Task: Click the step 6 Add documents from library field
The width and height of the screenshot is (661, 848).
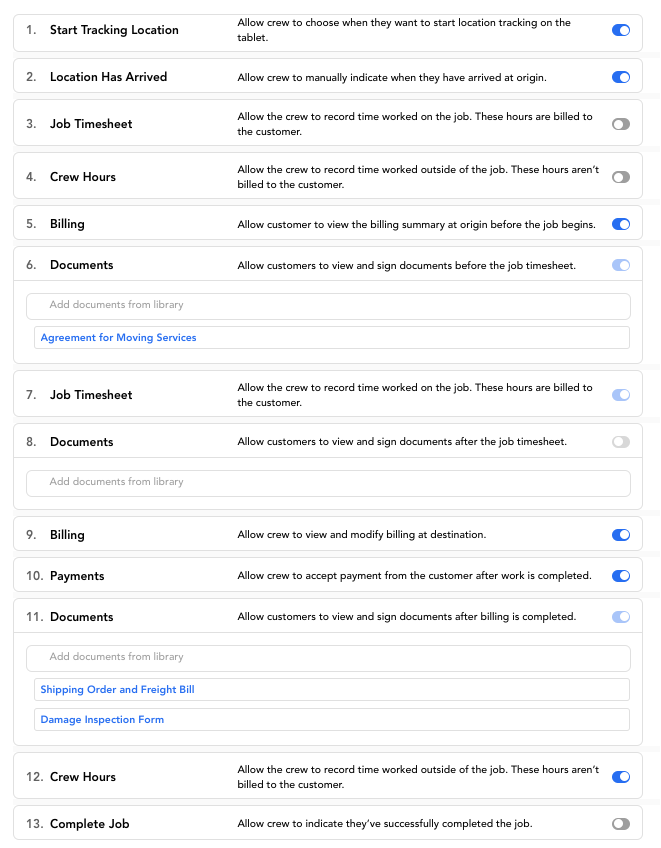Action: (328, 307)
